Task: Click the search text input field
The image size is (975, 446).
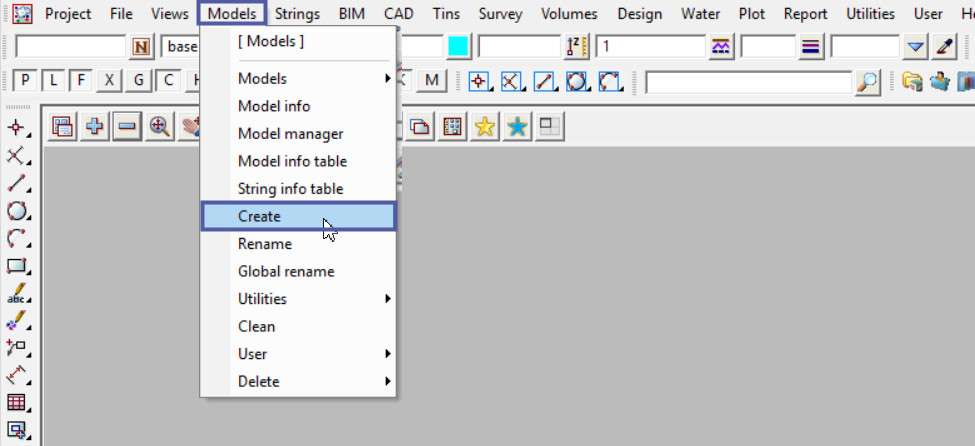Action: [x=749, y=82]
